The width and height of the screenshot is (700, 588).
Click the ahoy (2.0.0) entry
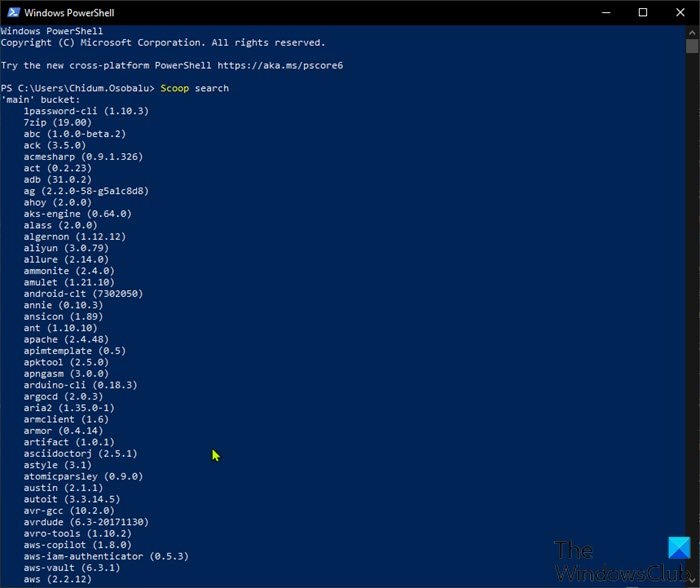click(58, 203)
